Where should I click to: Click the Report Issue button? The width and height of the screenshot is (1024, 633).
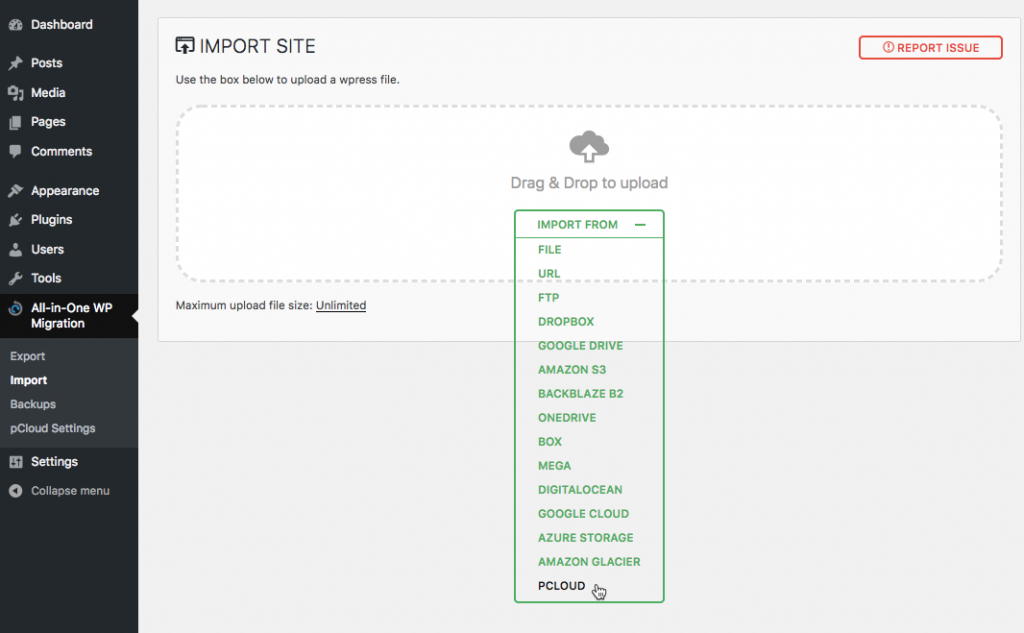point(930,48)
